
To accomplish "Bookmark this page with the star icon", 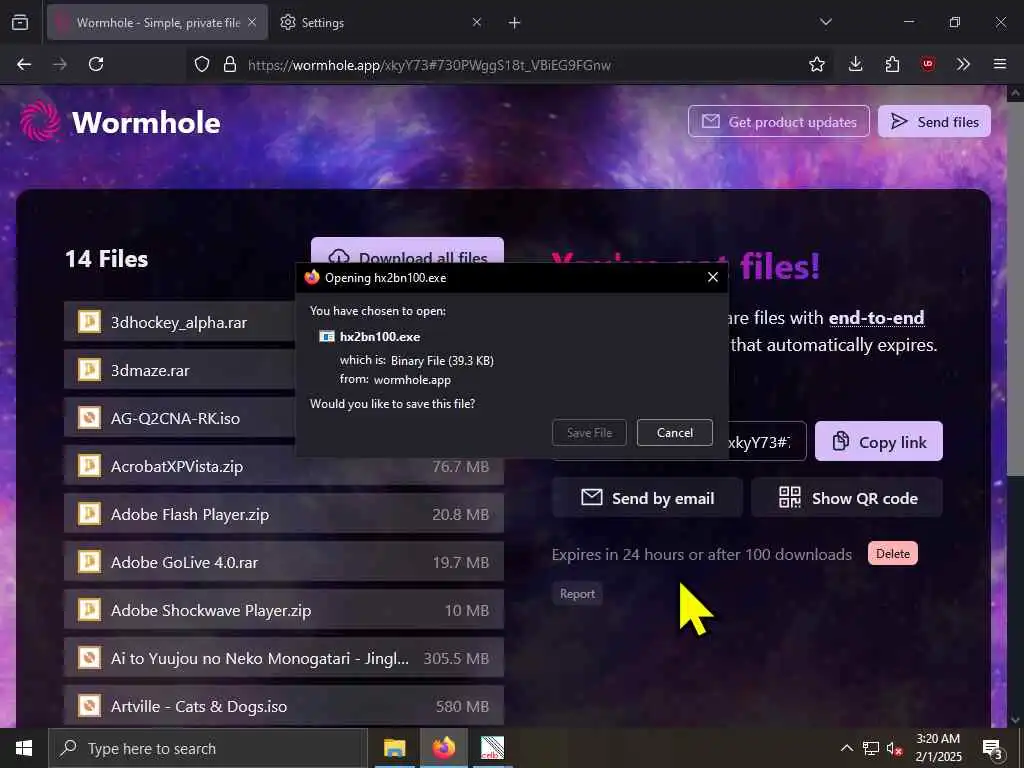I will point(817,64).
